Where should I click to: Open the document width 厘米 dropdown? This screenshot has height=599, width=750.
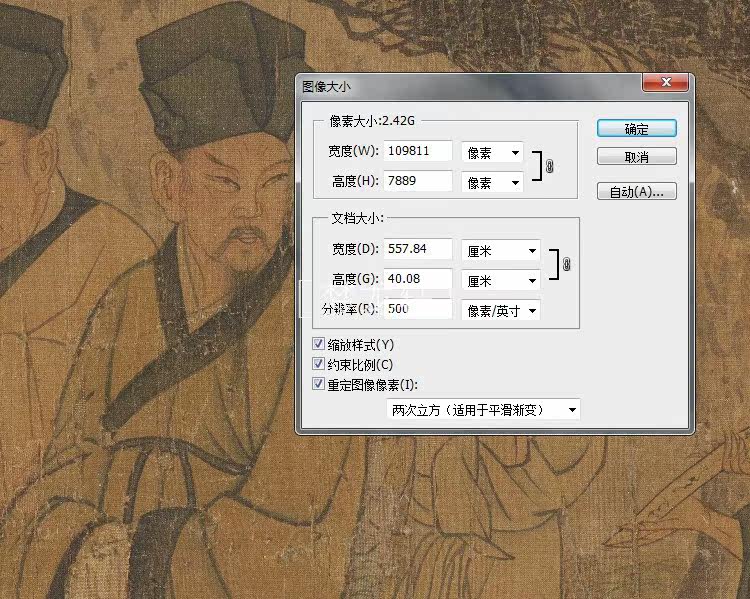pyautogui.click(x=501, y=251)
